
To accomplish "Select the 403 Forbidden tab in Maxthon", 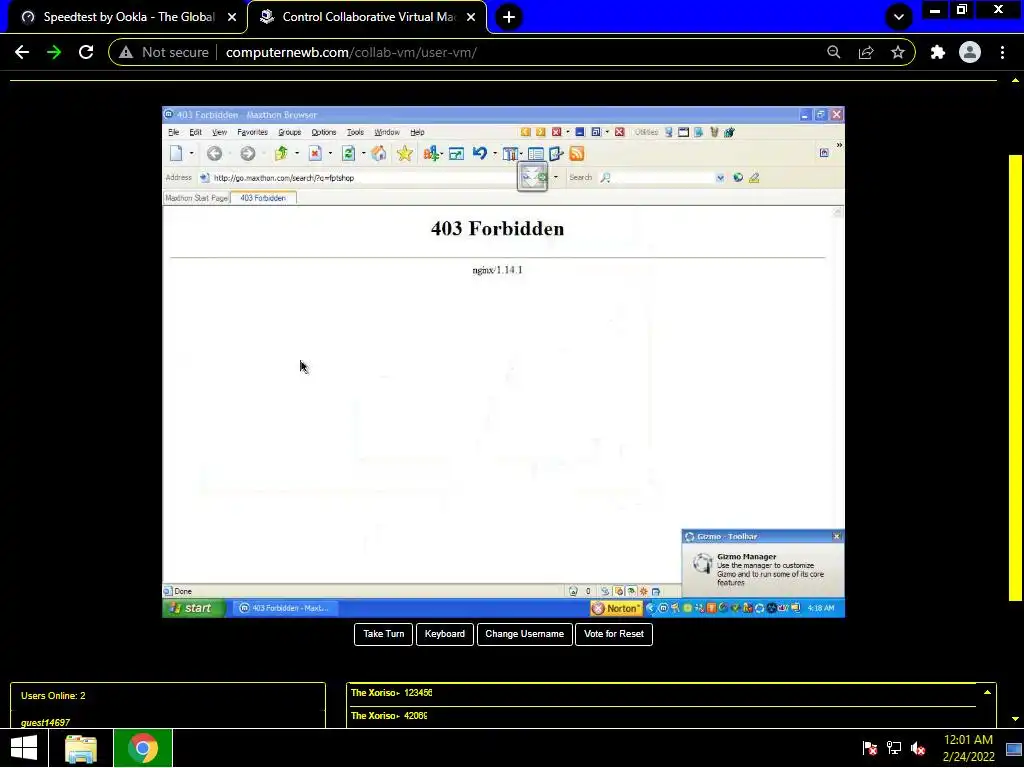I will click(x=263, y=198).
